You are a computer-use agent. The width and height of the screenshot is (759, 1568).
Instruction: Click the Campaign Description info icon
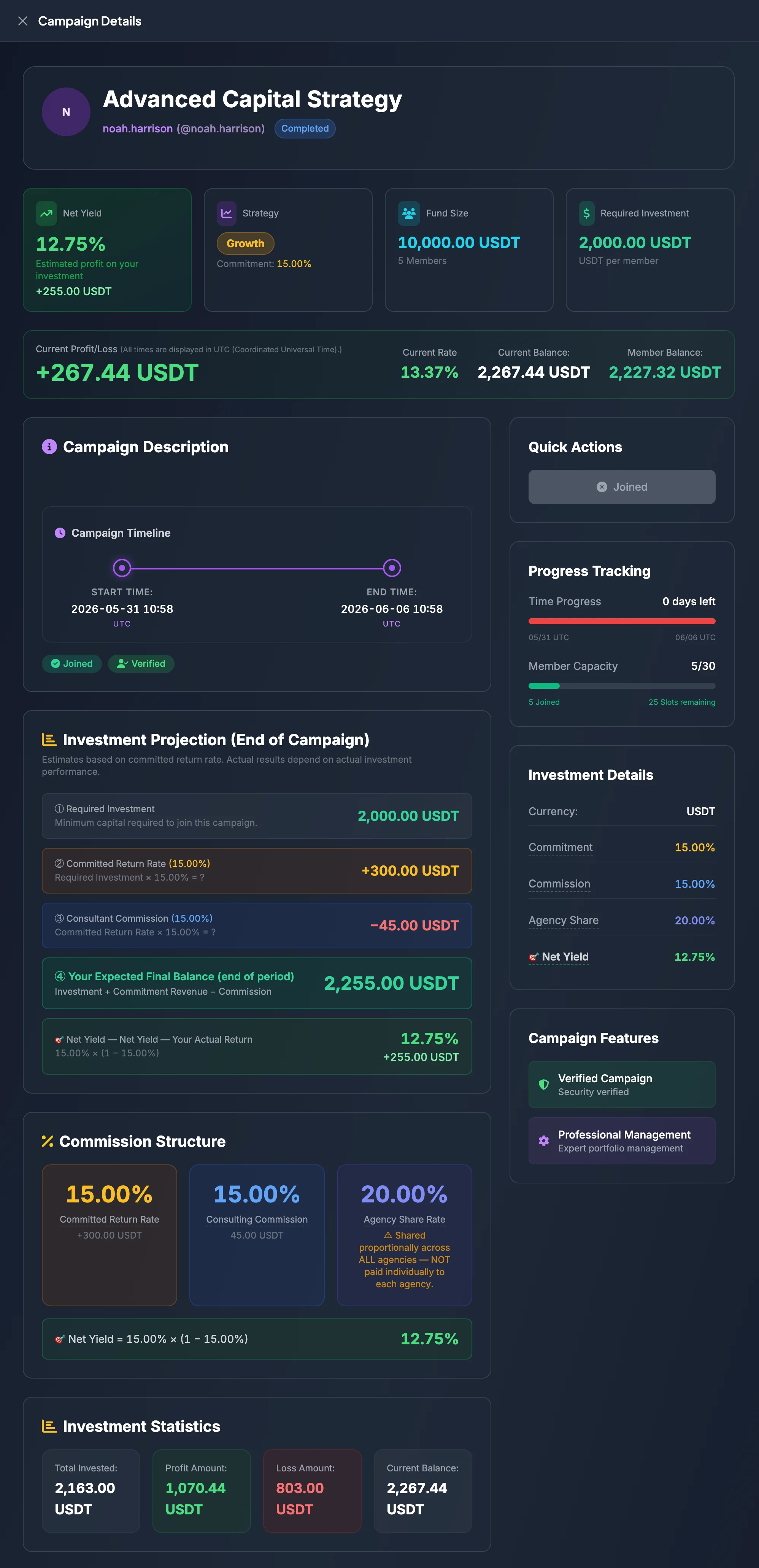[x=49, y=447]
